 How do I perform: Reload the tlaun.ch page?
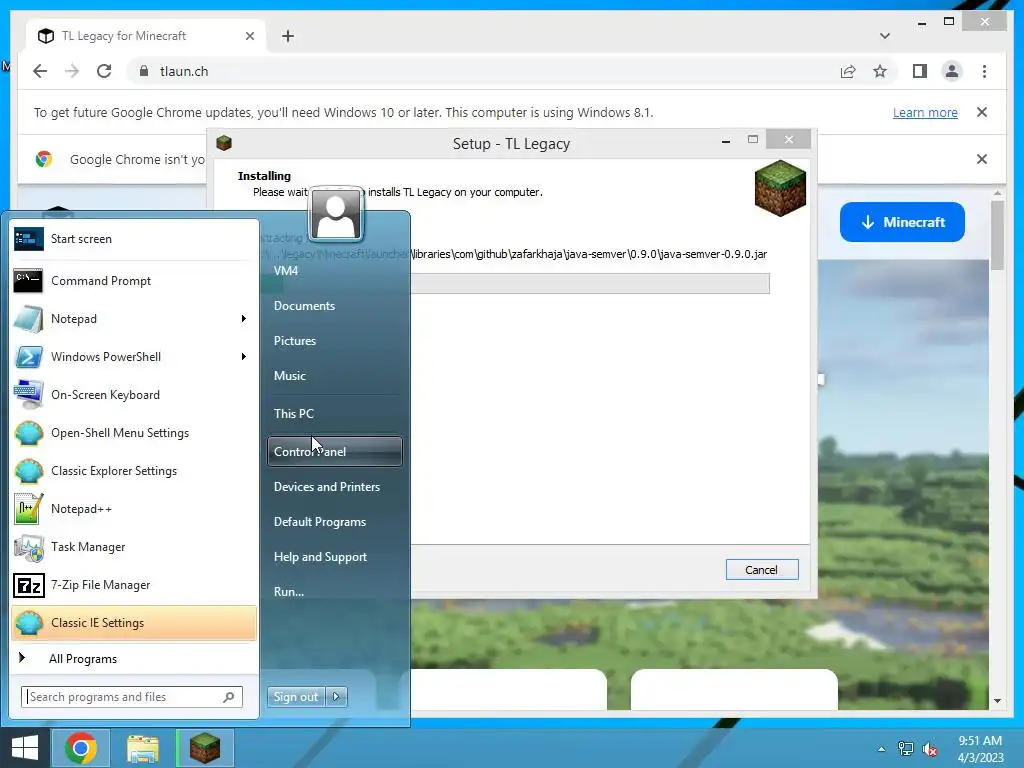(104, 71)
